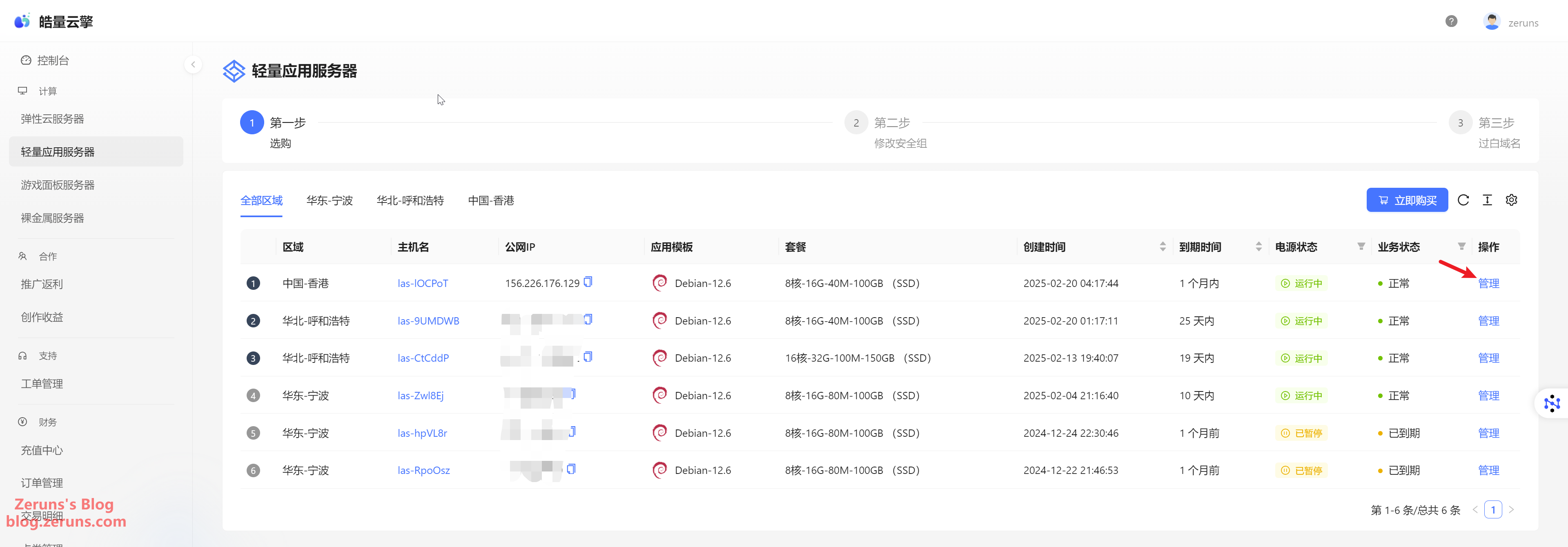Image resolution: width=1568 pixels, height=547 pixels.
Task: Click pagination page number 1
Action: tap(1492, 510)
